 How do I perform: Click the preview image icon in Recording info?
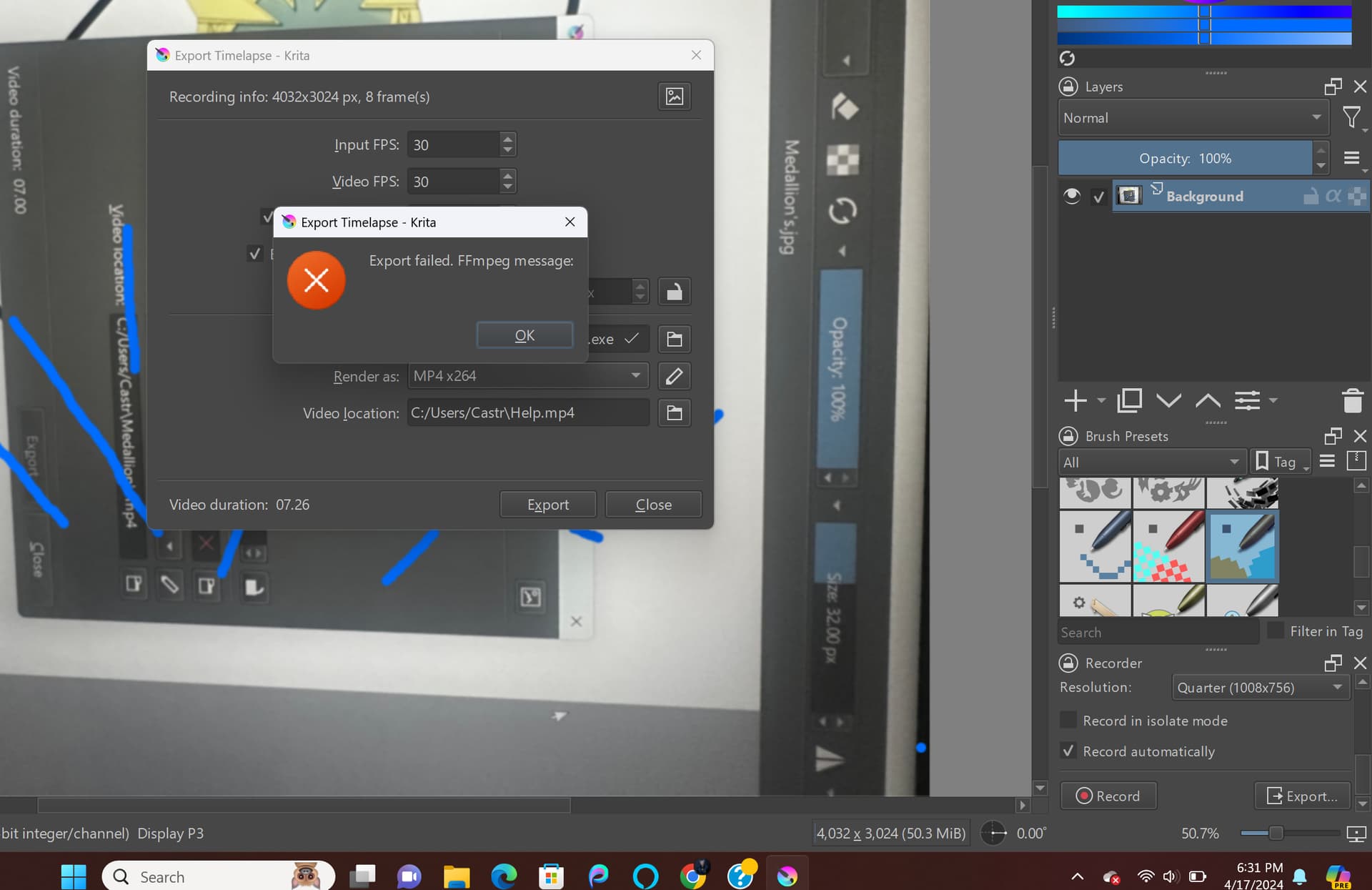(674, 97)
